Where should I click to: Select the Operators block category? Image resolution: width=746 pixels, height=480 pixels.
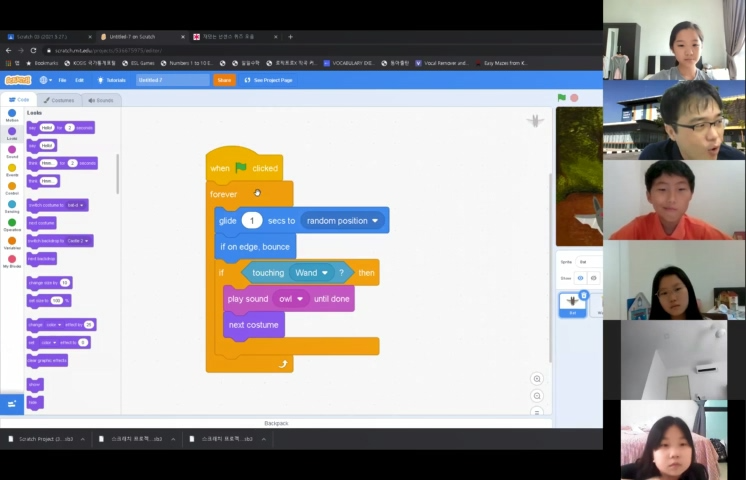[12, 225]
